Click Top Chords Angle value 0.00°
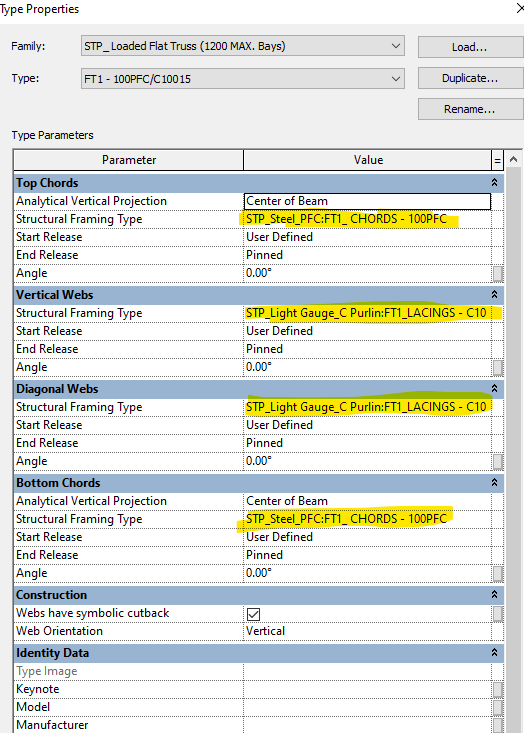This screenshot has height=733, width=524. coord(367,273)
